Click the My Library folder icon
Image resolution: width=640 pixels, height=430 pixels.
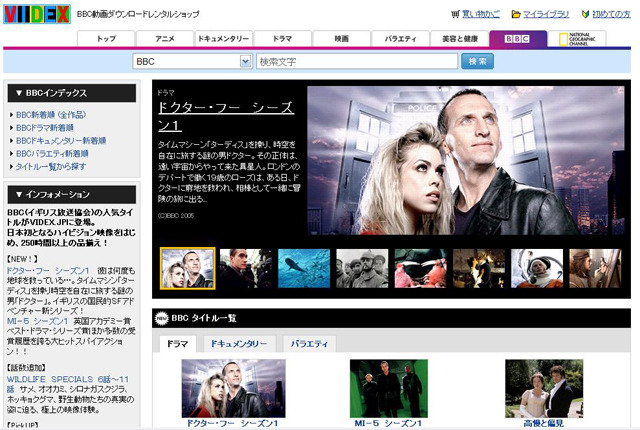click(516, 14)
